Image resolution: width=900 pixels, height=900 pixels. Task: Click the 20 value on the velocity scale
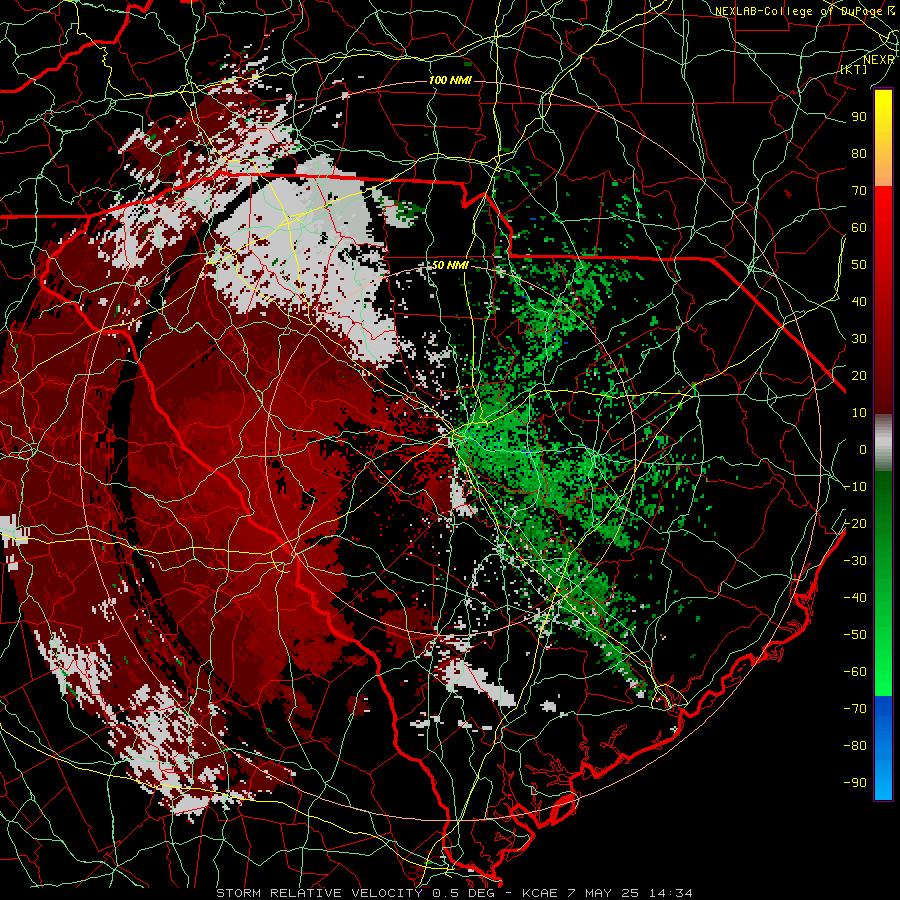coord(859,375)
